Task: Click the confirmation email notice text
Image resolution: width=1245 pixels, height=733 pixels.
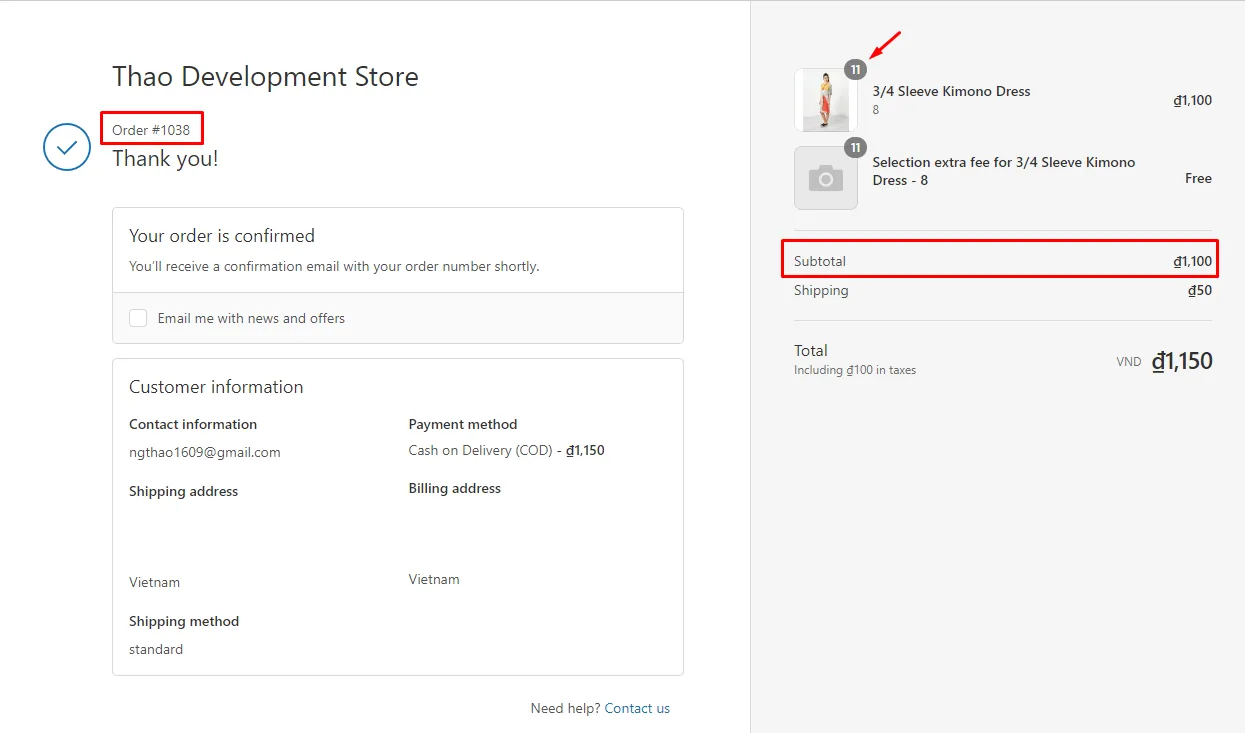Action: point(334,267)
